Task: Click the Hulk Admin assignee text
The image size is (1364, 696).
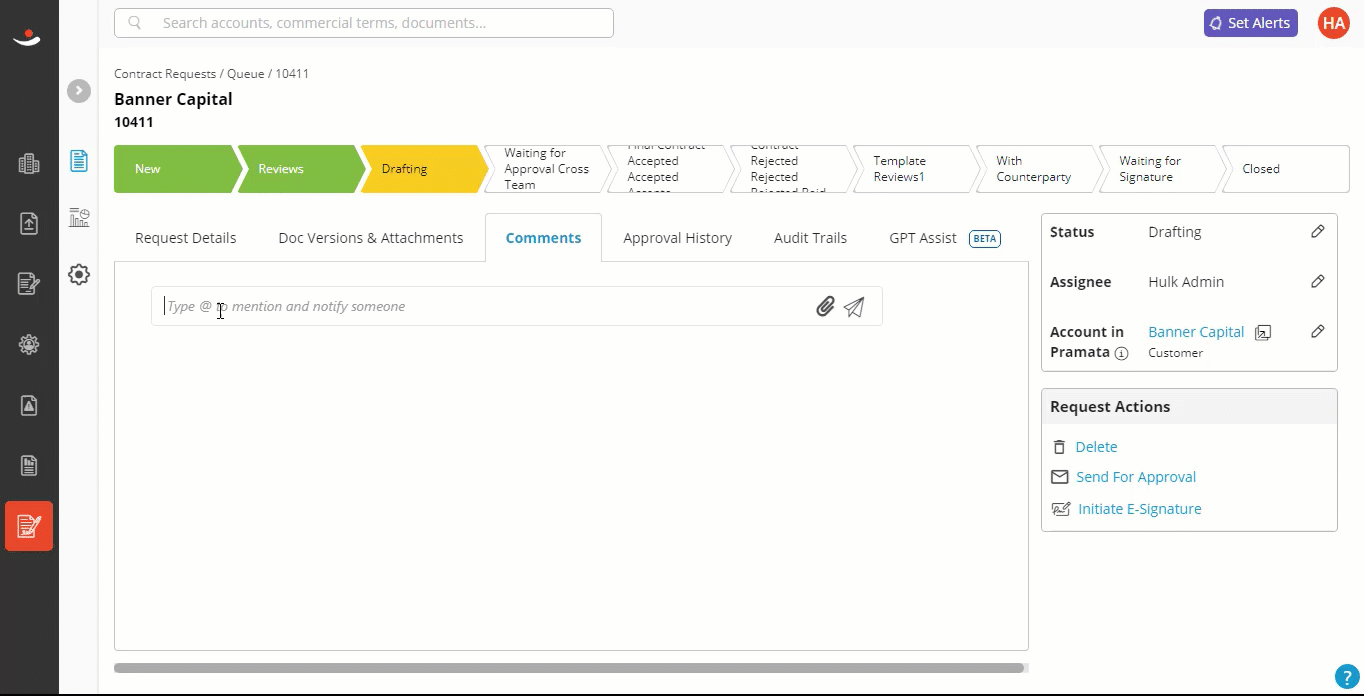Action: pyautogui.click(x=1186, y=282)
